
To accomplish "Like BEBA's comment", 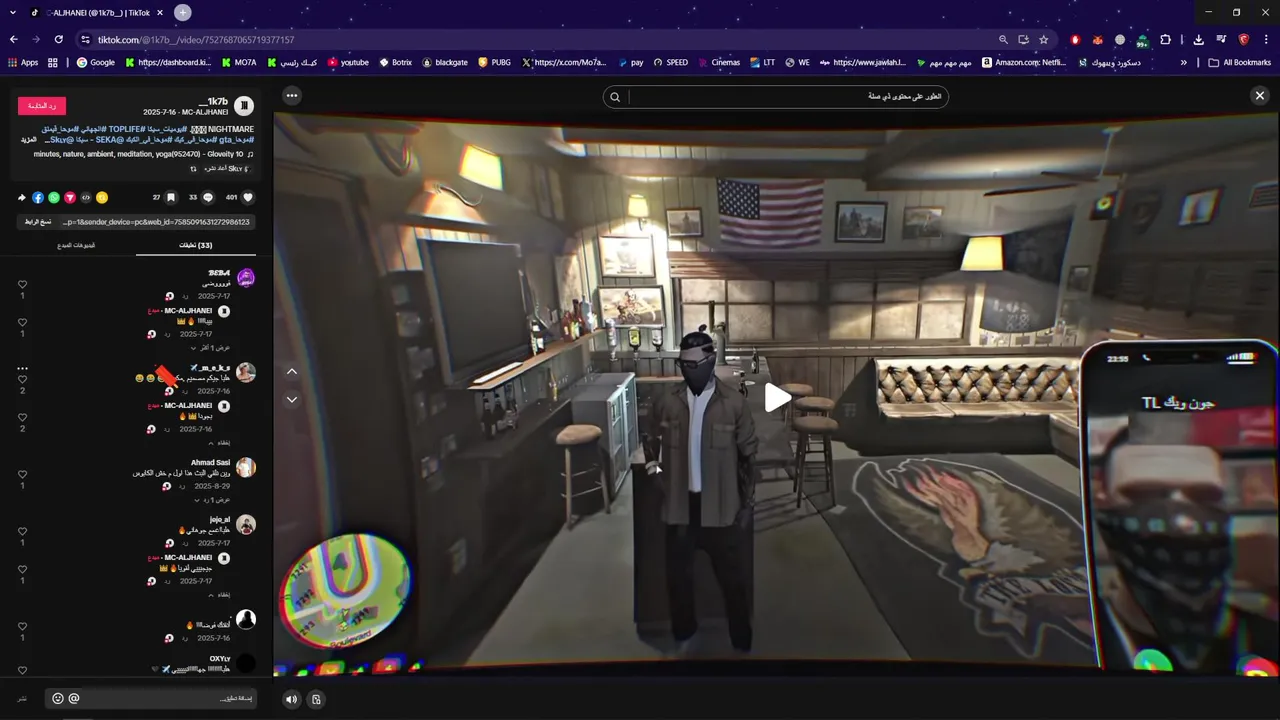I will pyautogui.click(x=22, y=285).
